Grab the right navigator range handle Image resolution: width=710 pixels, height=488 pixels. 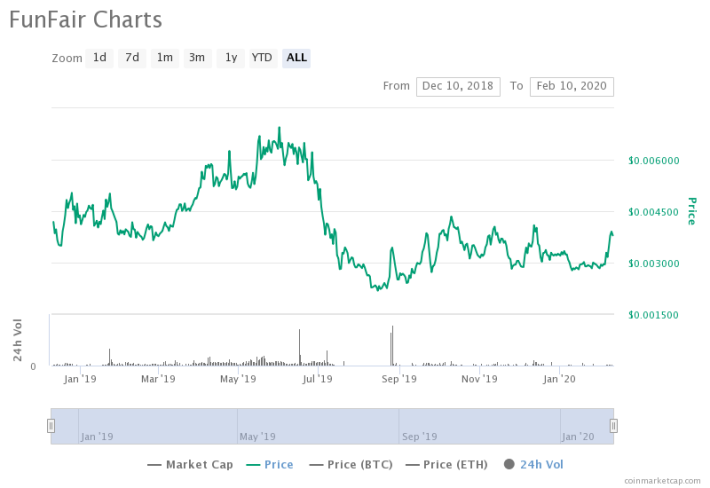point(614,426)
